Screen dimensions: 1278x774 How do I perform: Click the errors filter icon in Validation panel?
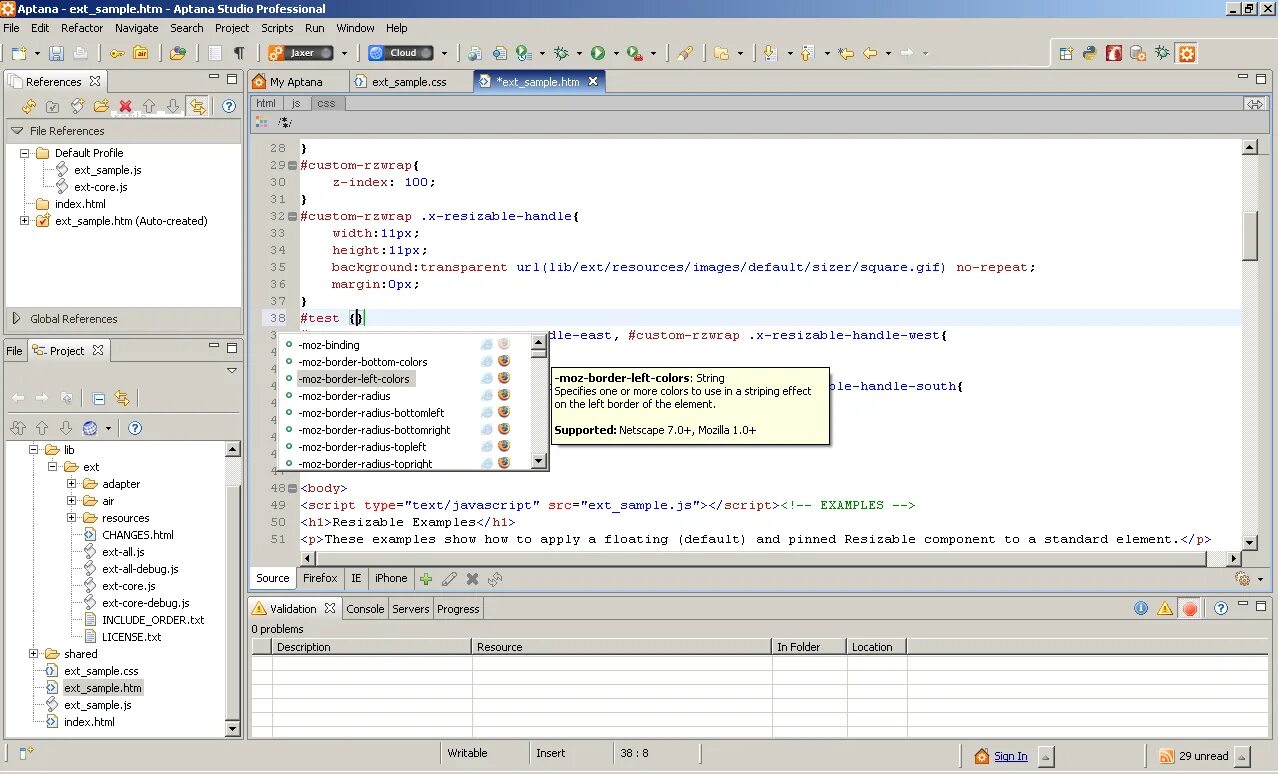pos(1189,608)
